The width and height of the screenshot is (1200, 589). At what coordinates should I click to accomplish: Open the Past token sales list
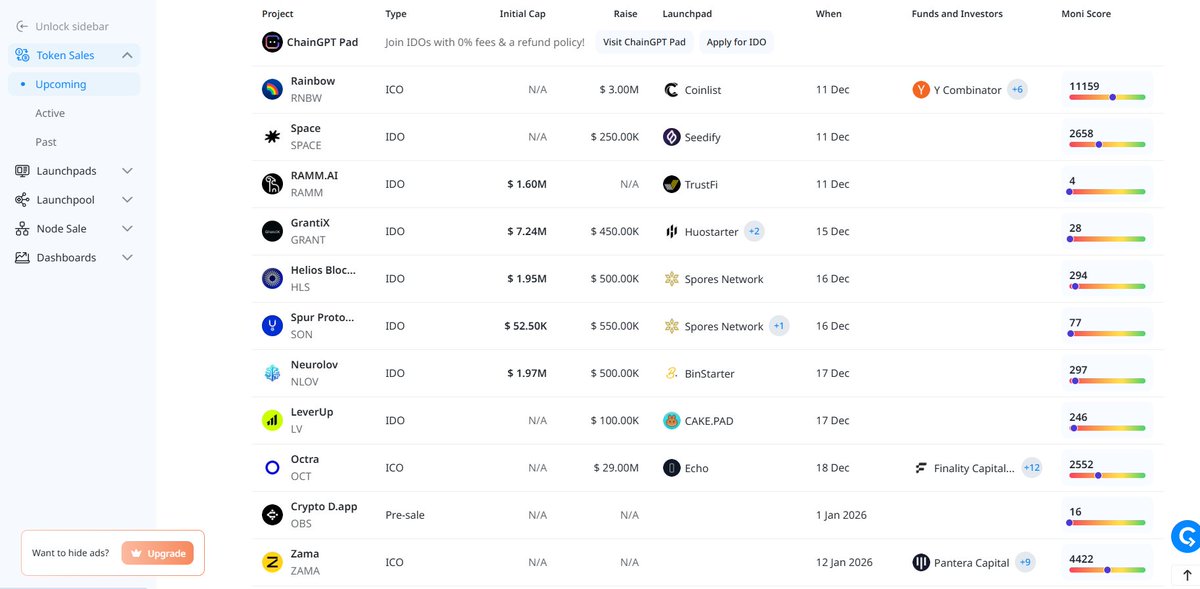[x=46, y=142]
